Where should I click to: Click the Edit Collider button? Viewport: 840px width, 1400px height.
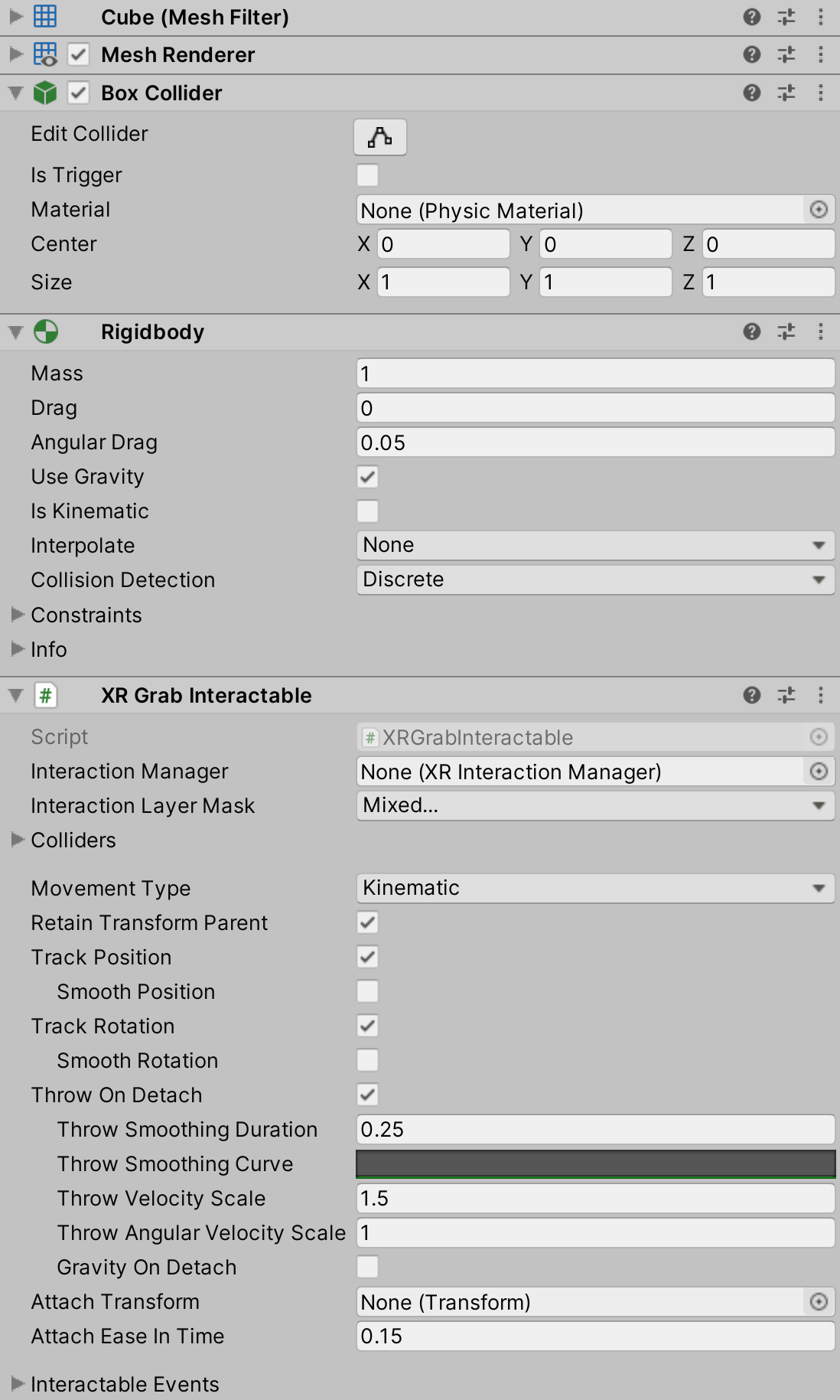pos(380,137)
